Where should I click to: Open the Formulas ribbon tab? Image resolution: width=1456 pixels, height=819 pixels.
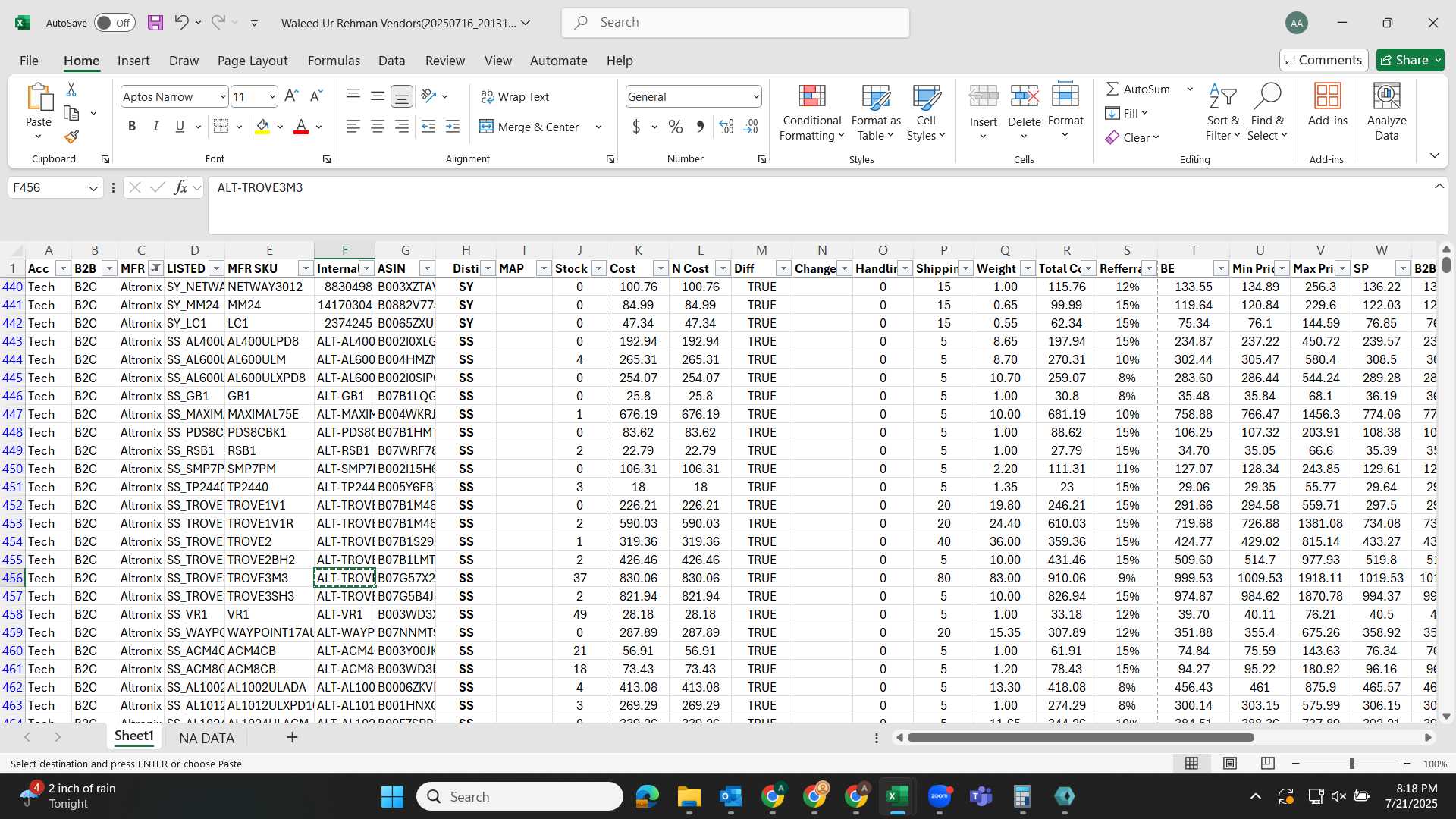334,61
